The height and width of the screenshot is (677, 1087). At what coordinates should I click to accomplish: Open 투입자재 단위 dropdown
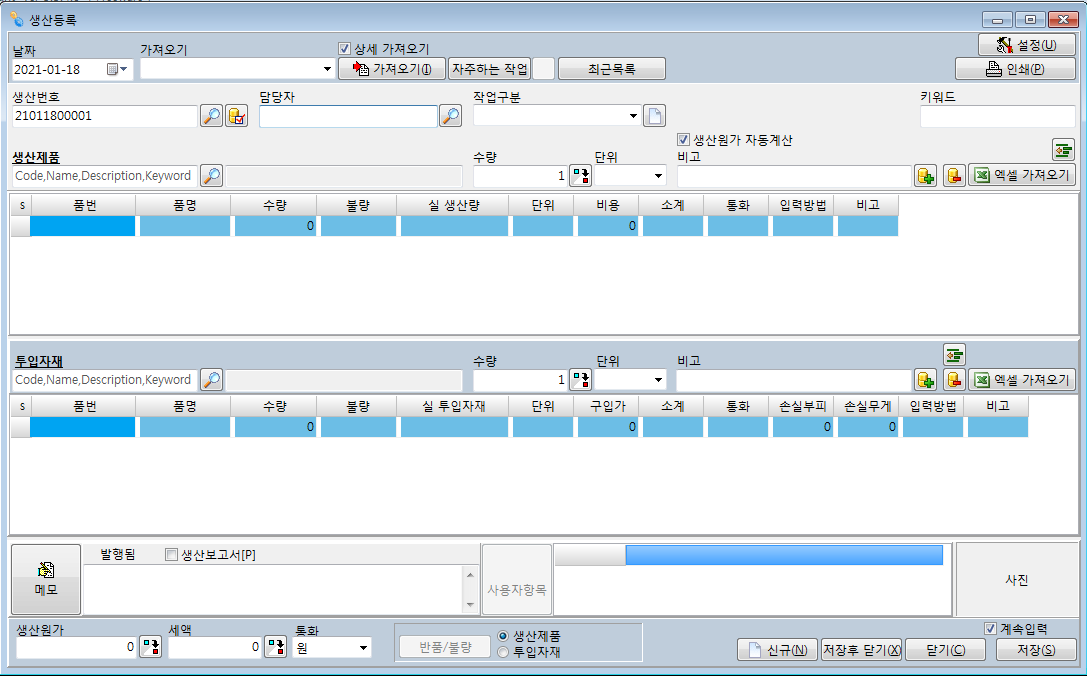(x=658, y=380)
